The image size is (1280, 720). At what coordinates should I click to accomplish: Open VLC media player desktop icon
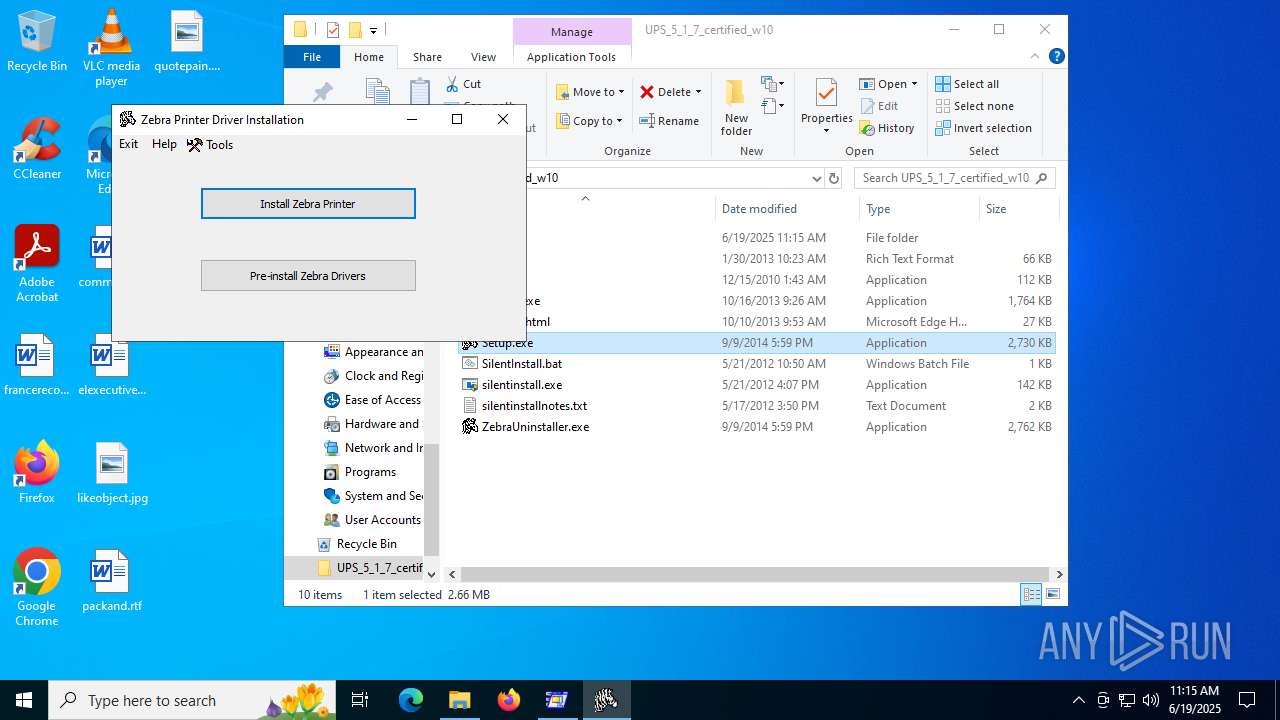pos(111,48)
